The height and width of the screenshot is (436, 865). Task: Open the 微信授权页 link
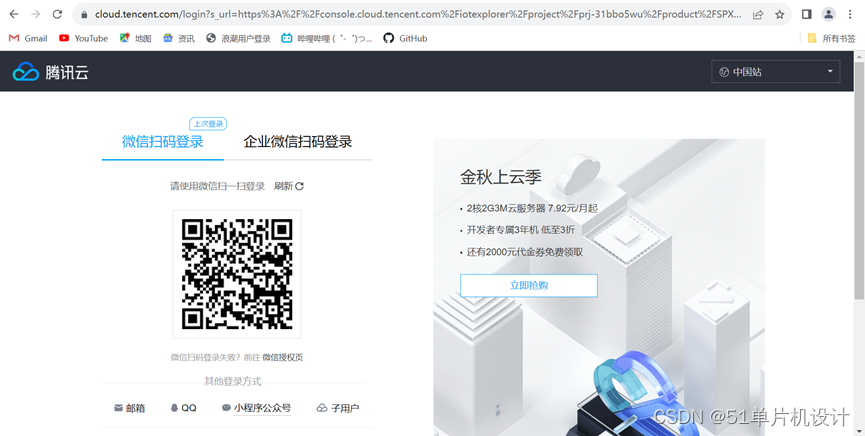[x=282, y=358]
